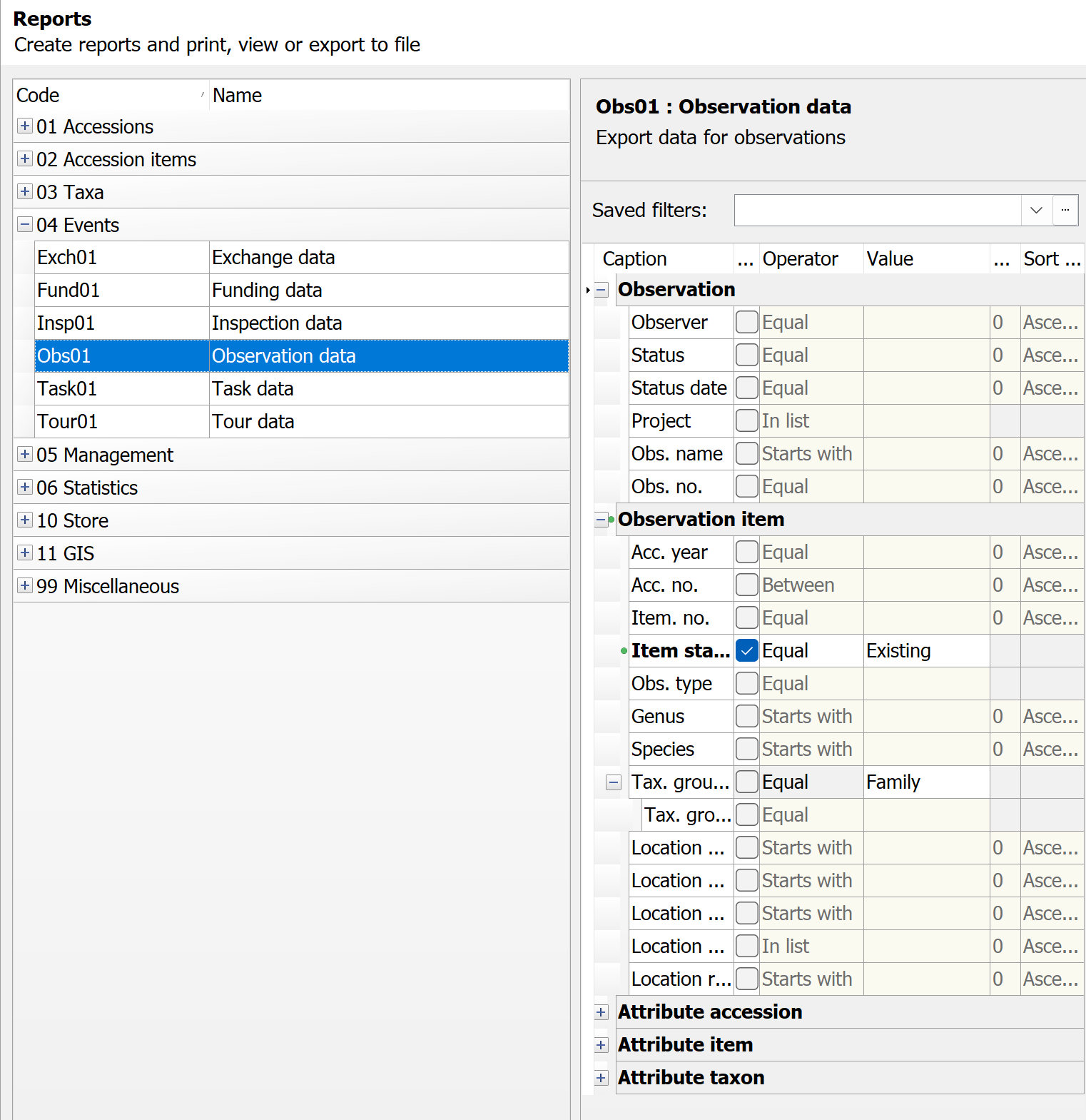Enable the Acc. year filter checkbox
The width and height of the screenshot is (1086, 1120).
747,553
